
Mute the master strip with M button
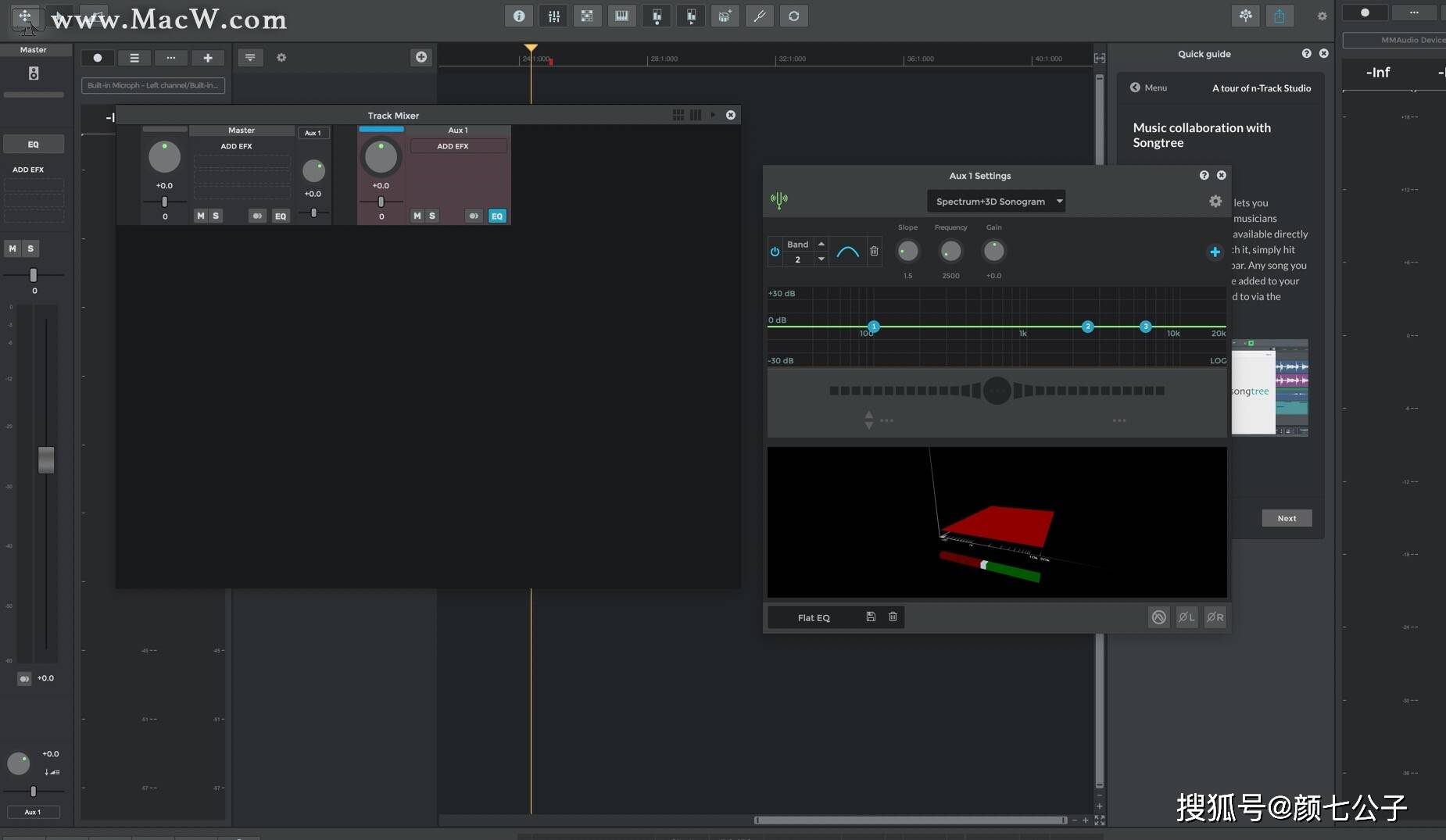coord(13,248)
